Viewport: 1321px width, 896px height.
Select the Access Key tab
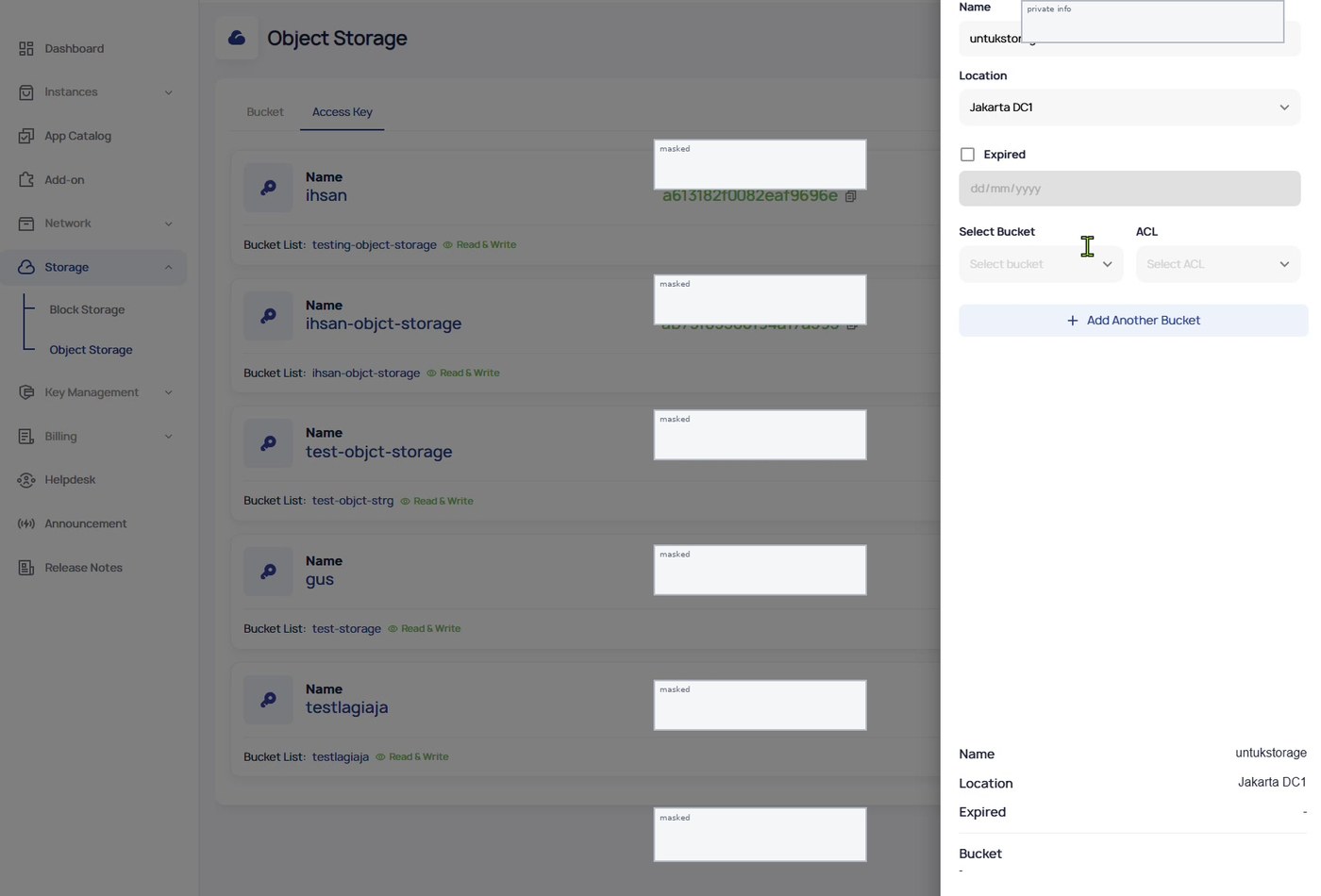pyautogui.click(x=342, y=112)
